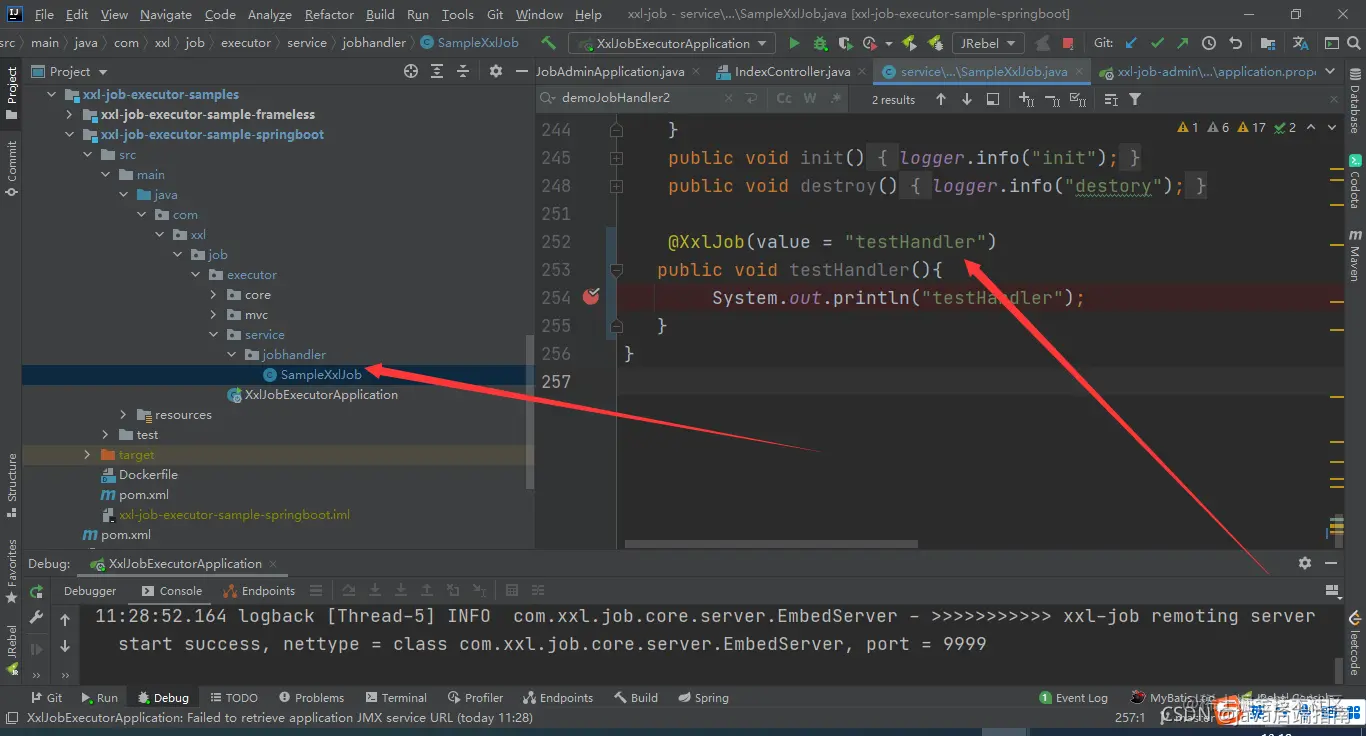Select SampleXxlJob in the Project tree

[x=320, y=375]
